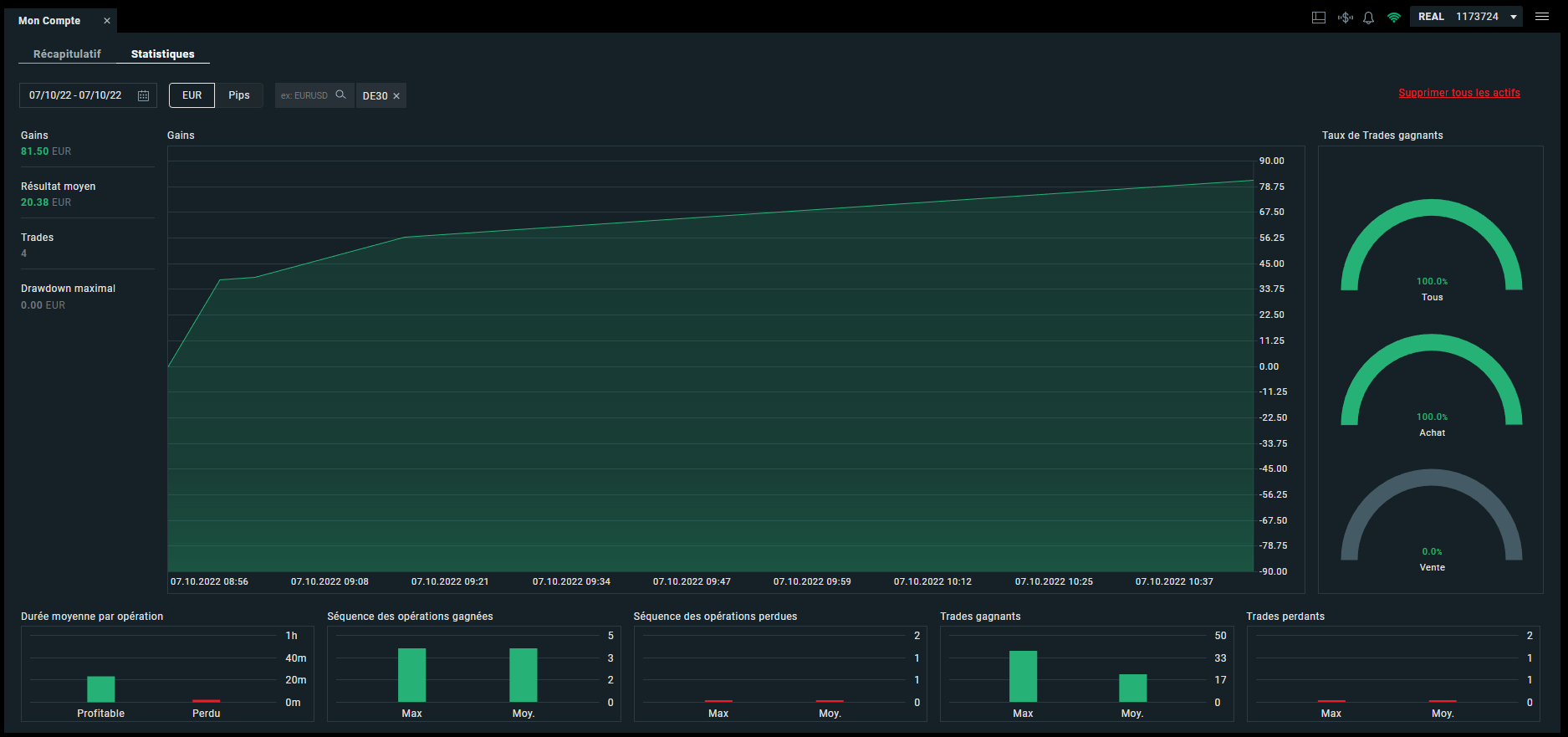Click the dollar price alert icon
Screen dimensions: 1568x737
[x=1345, y=18]
